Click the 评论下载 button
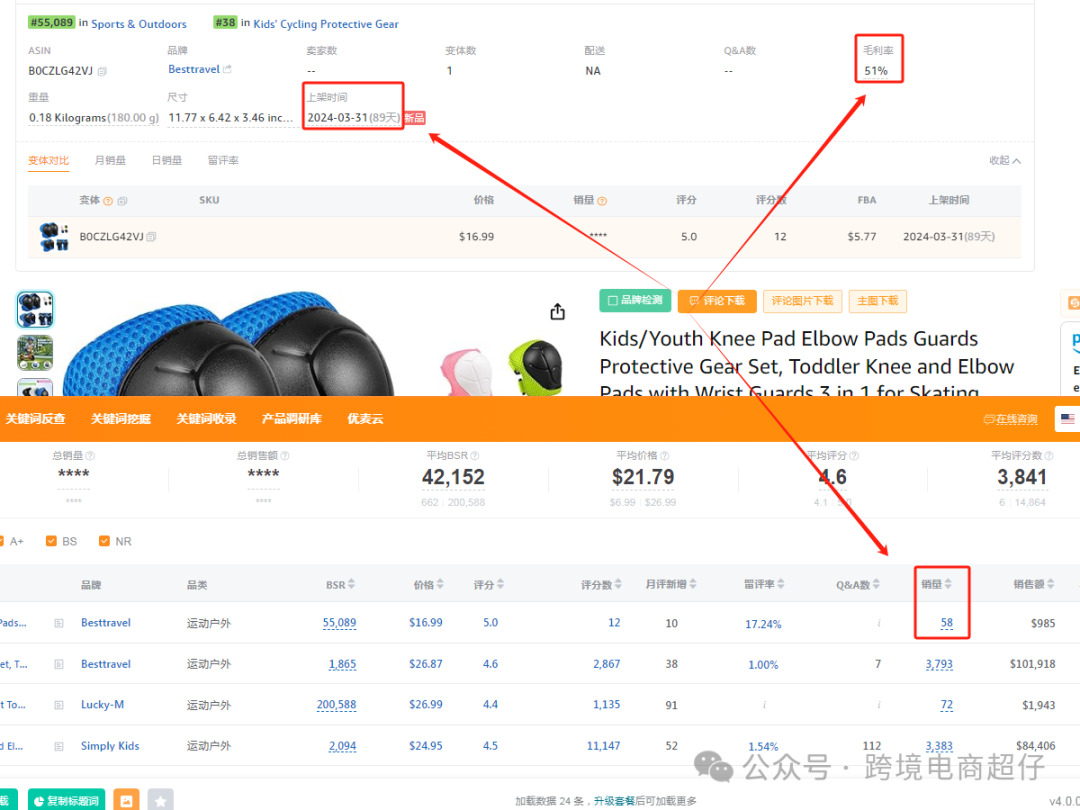Viewport: 1080px width, 810px height. click(x=717, y=301)
